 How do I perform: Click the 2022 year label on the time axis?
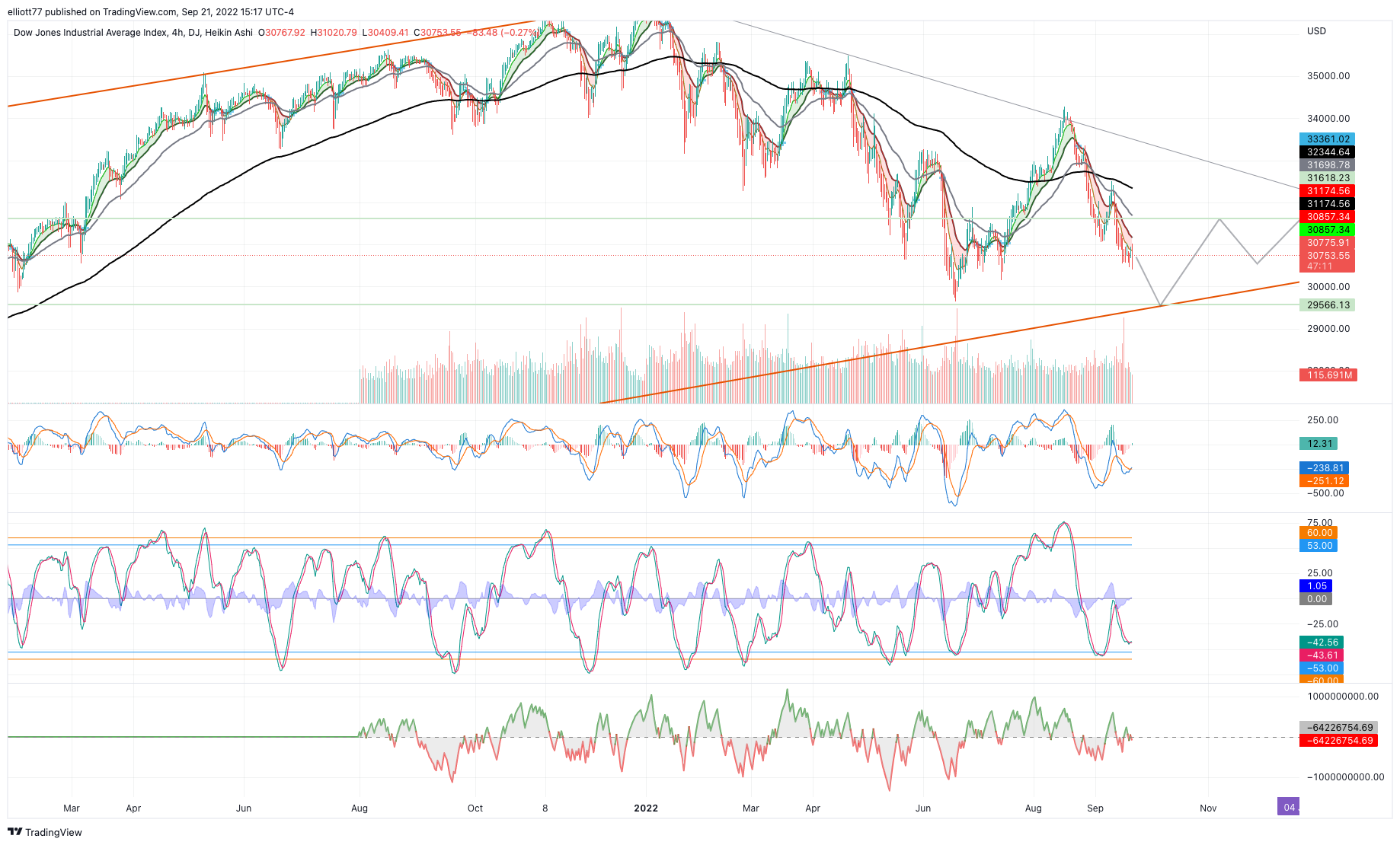point(646,808)
